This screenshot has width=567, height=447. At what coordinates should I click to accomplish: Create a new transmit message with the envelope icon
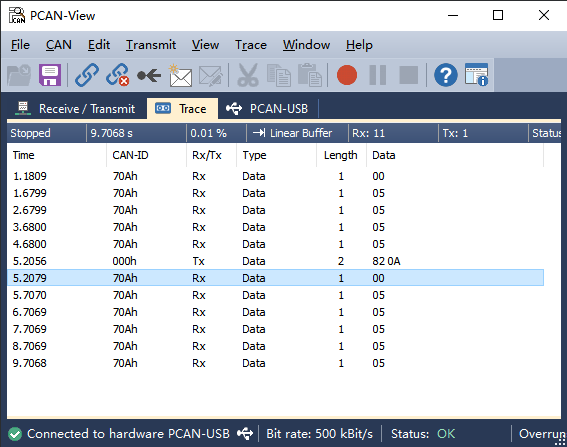(x=180, y=75)
